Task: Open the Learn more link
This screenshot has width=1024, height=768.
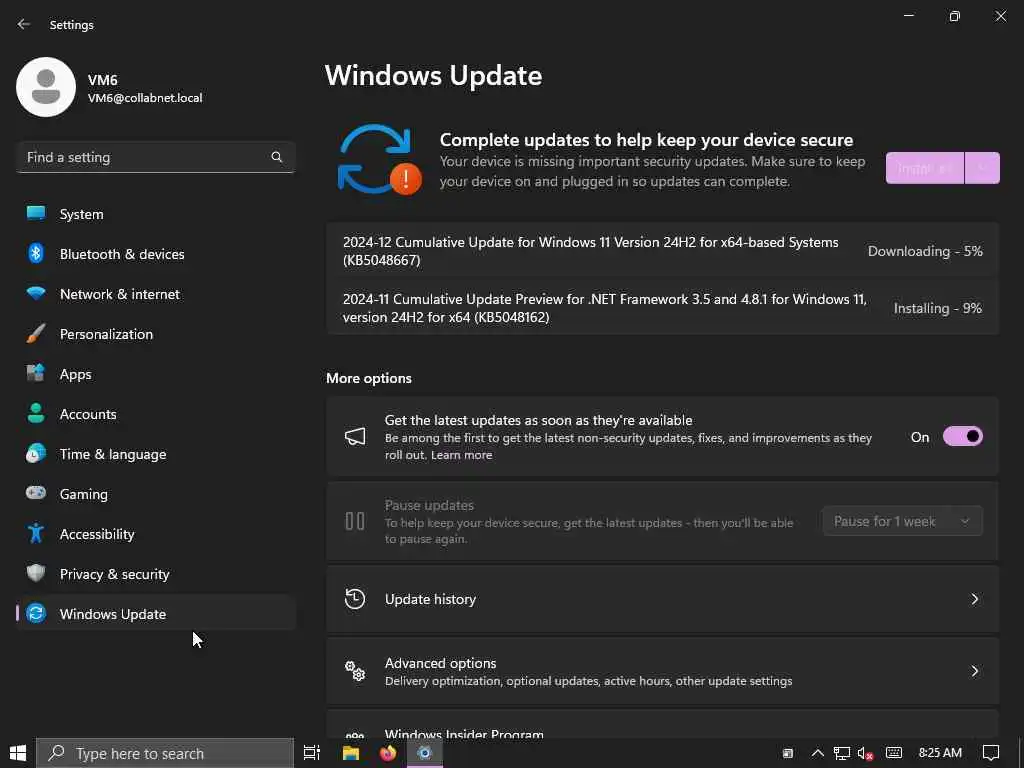Action: pyautogui.click(x=461, y=455)
